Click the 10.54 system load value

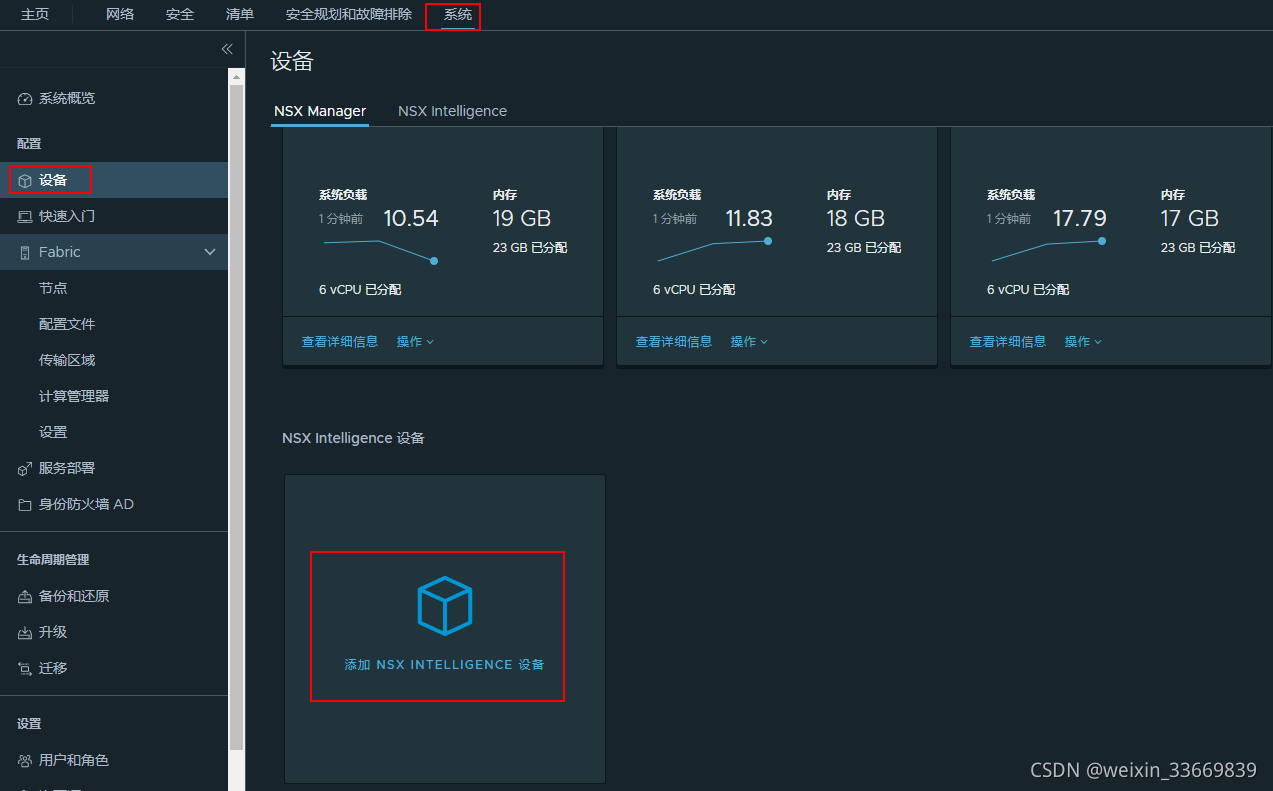(411, 218)
